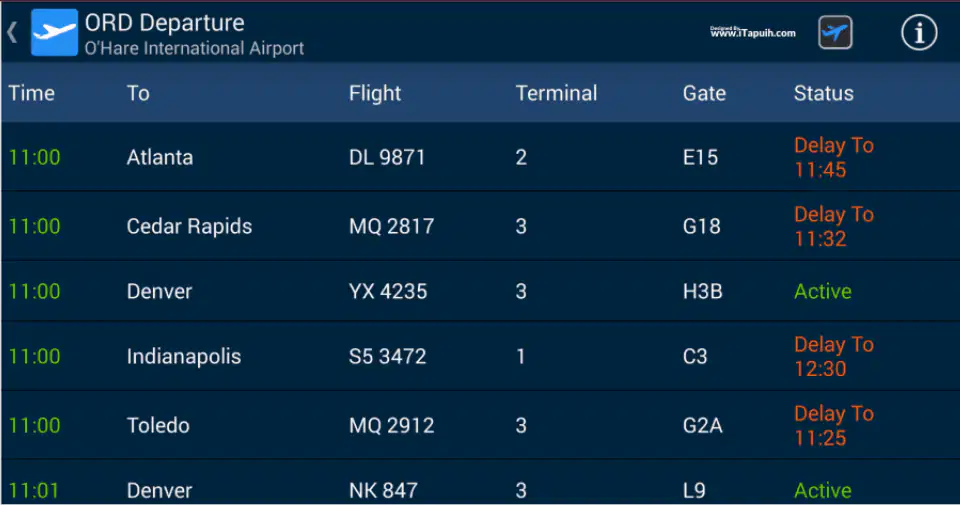Viewport: 960px width, 505px height.
Task: Tap the blue airplane toggle icon
Action: (x=835, y=32)
